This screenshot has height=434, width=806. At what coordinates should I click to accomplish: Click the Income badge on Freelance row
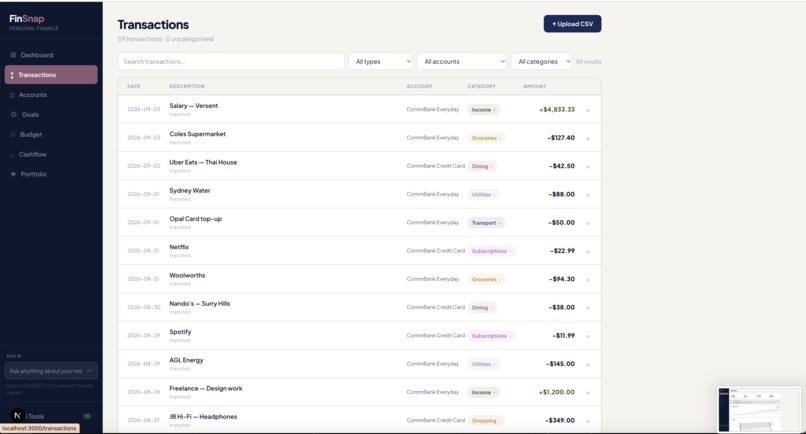tap(483, 393)
